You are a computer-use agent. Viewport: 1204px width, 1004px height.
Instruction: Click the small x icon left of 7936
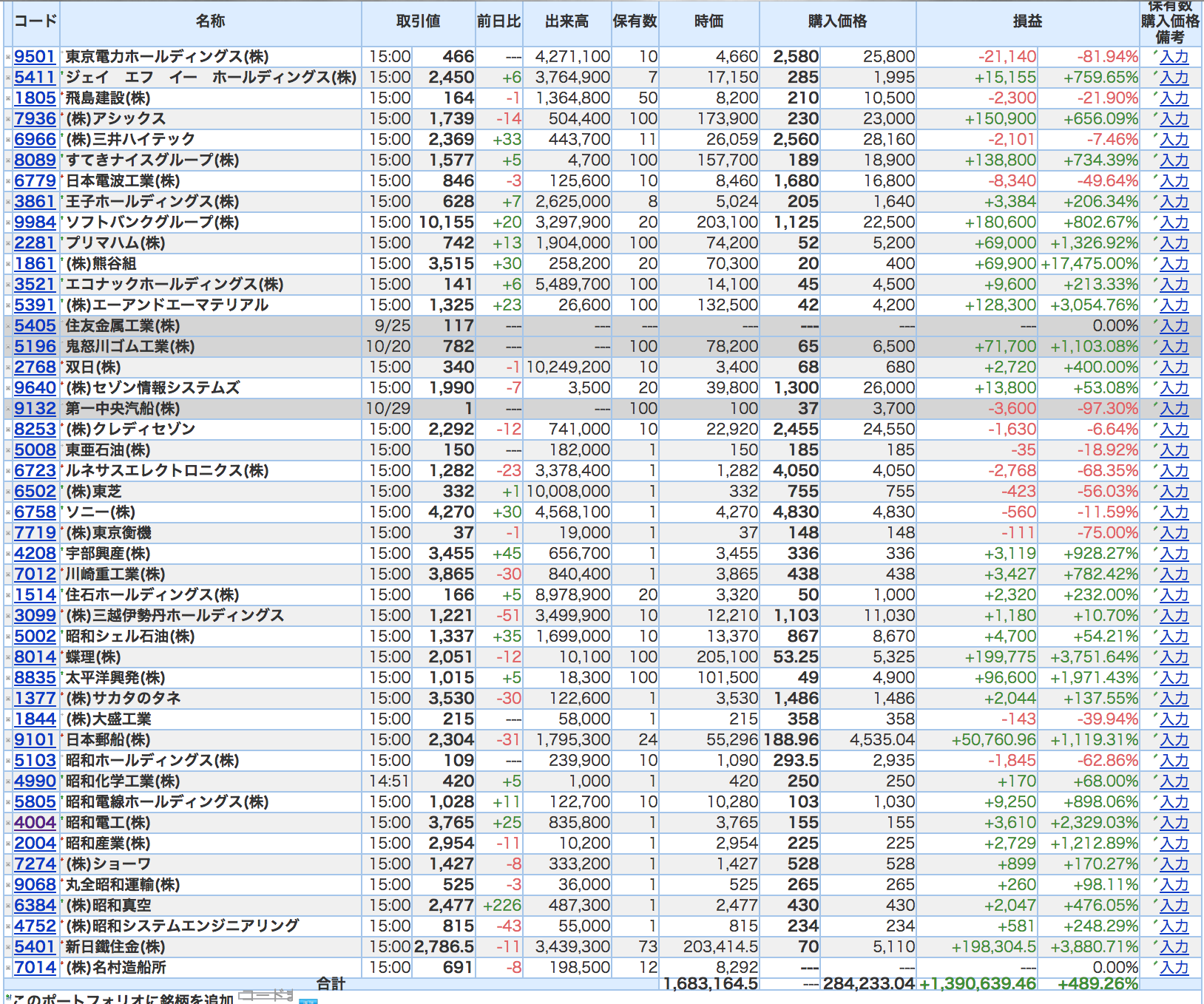pos(8,119)
